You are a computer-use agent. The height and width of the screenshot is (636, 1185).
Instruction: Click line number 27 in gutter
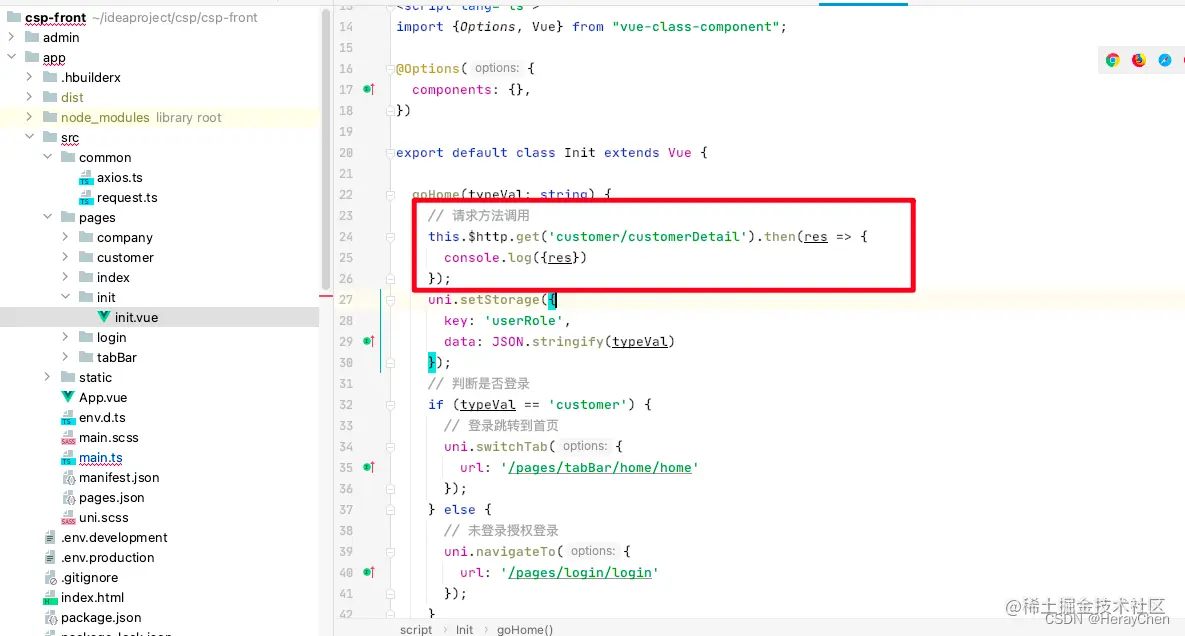[345, 300]
